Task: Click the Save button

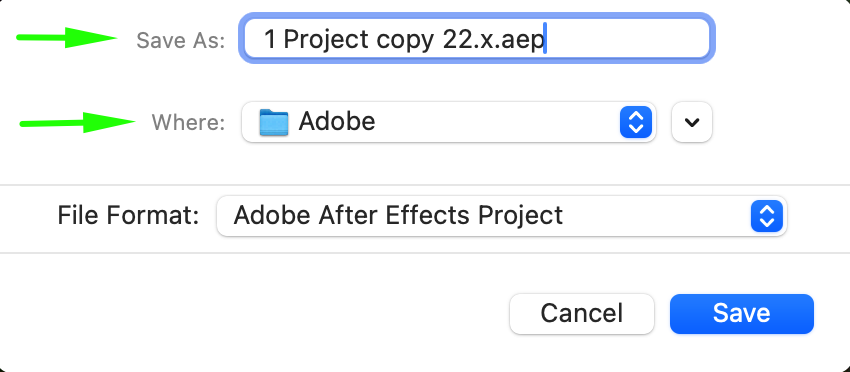Action: [742, 313]
